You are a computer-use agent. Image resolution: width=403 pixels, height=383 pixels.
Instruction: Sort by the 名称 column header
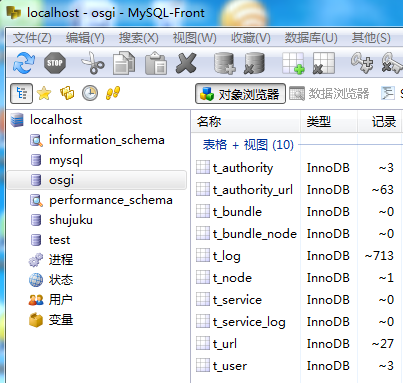click(246, 122)
